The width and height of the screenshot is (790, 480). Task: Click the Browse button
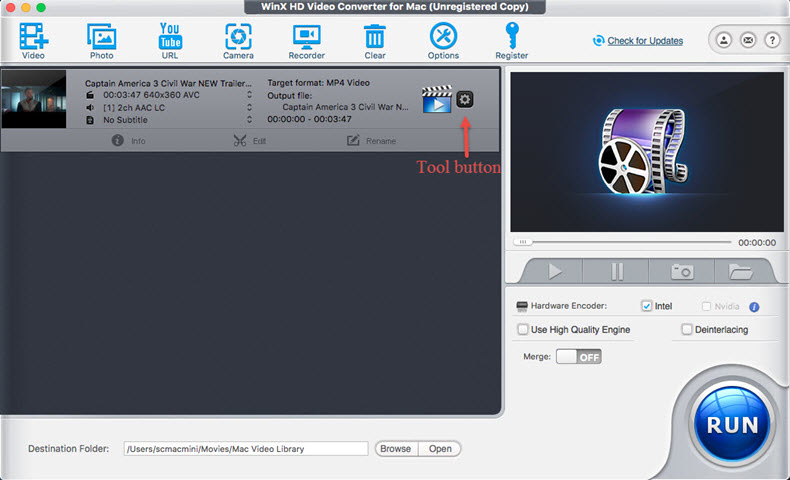(x=396, y=449)
